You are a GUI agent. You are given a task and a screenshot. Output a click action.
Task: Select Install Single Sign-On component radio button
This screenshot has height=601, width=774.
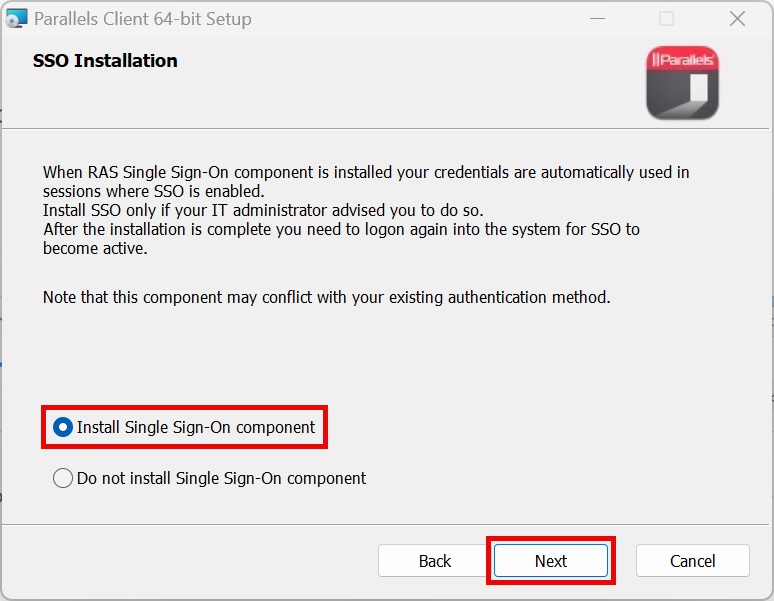tap(63, 427)
